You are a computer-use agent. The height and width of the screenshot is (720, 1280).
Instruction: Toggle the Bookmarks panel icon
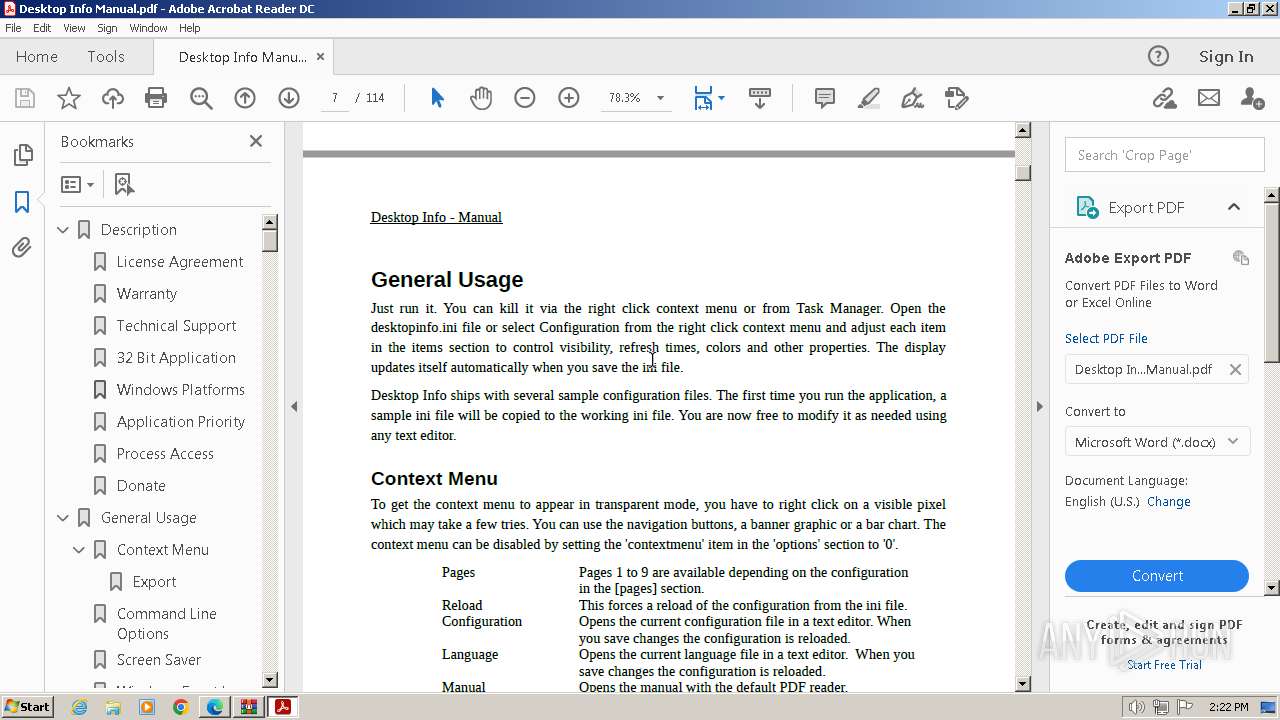(x=22, y=201)
